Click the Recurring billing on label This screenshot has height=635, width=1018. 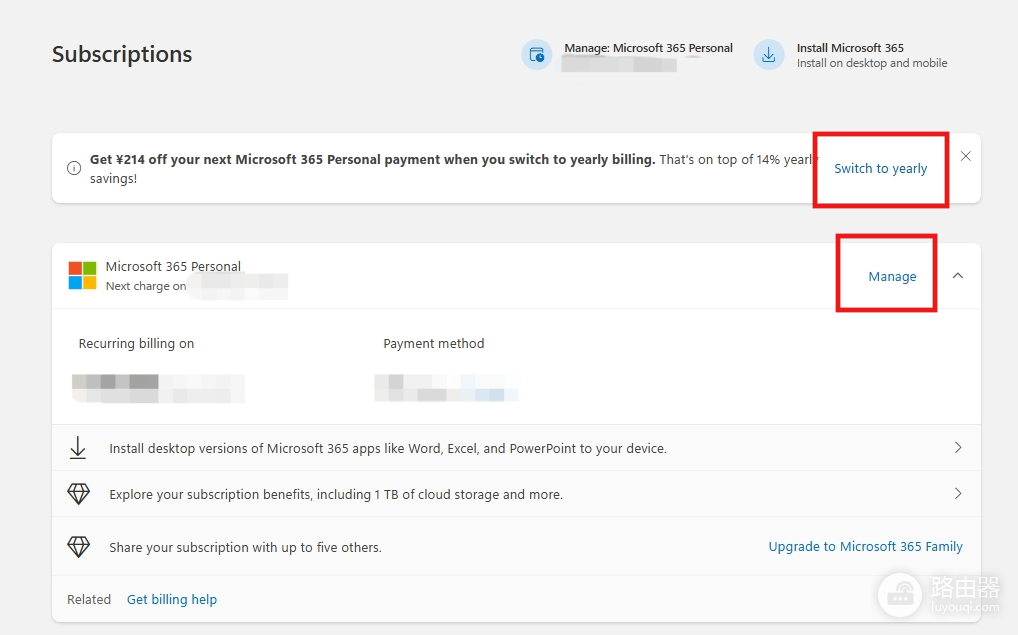click(136, 343)
